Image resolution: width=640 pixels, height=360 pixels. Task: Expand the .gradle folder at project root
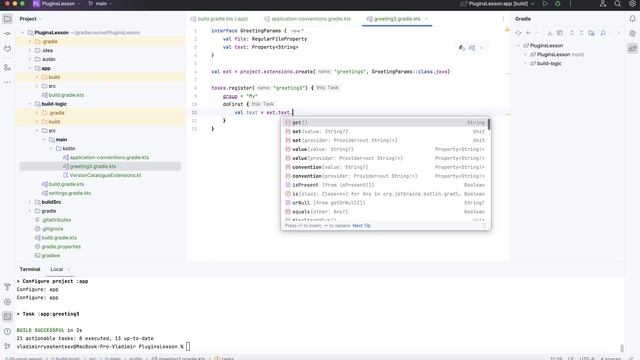(x=30, y=42)
